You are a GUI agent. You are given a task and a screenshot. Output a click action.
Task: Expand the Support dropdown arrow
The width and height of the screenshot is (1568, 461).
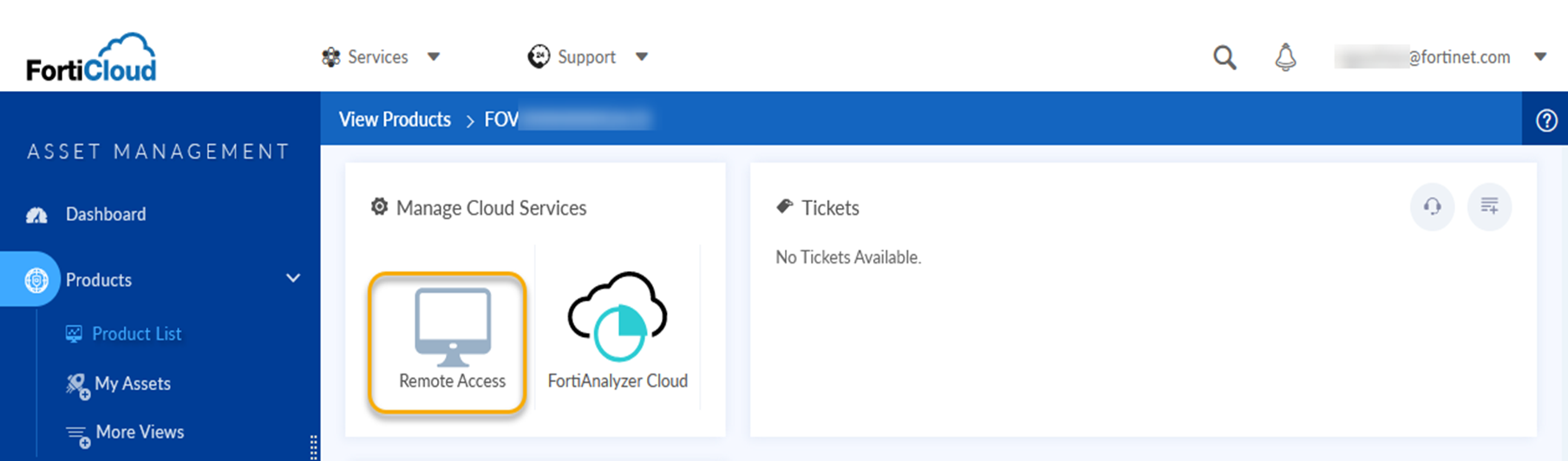coord(642,57)
